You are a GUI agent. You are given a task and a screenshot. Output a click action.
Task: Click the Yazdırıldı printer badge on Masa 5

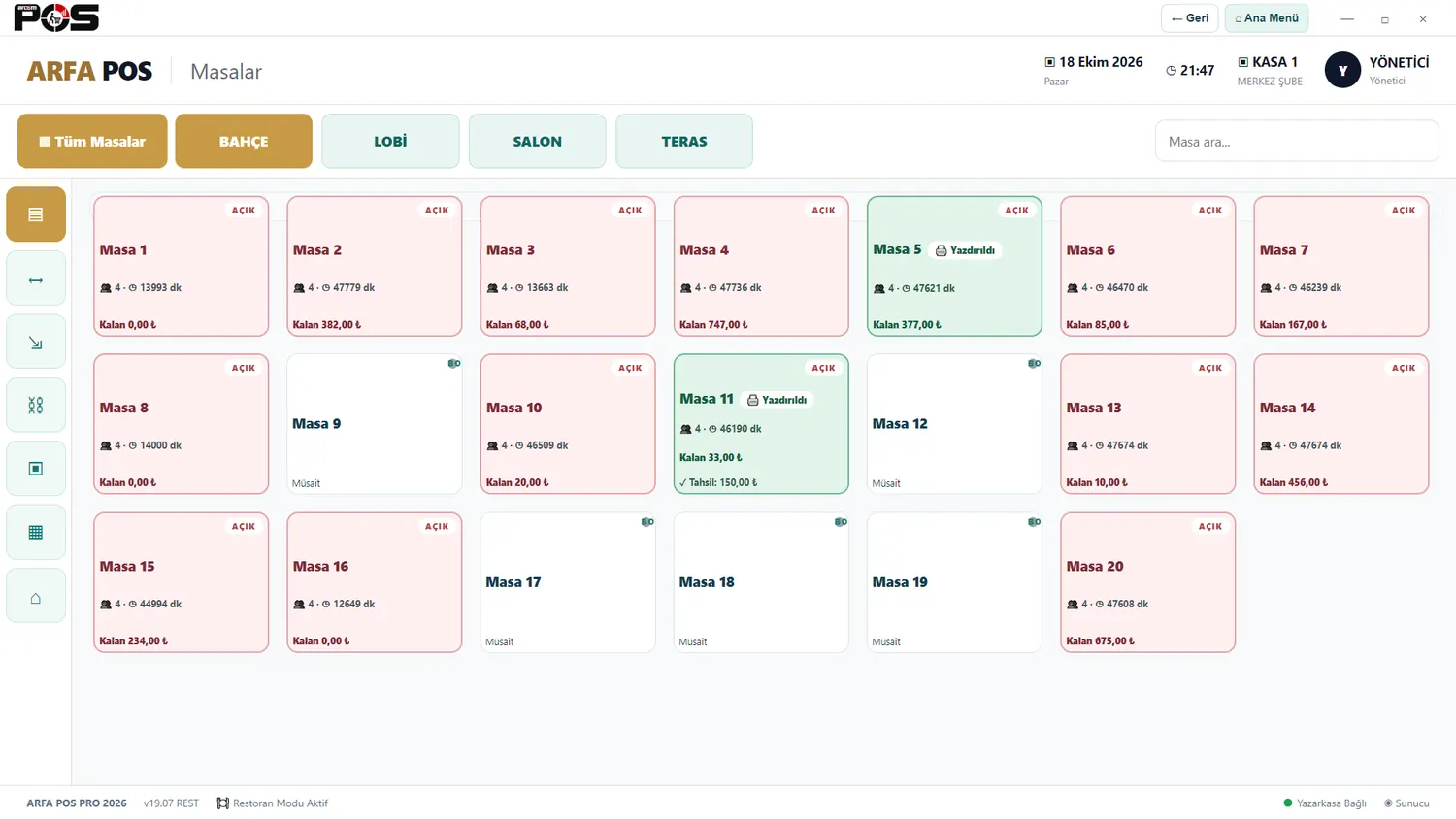[x=966, y=250]
